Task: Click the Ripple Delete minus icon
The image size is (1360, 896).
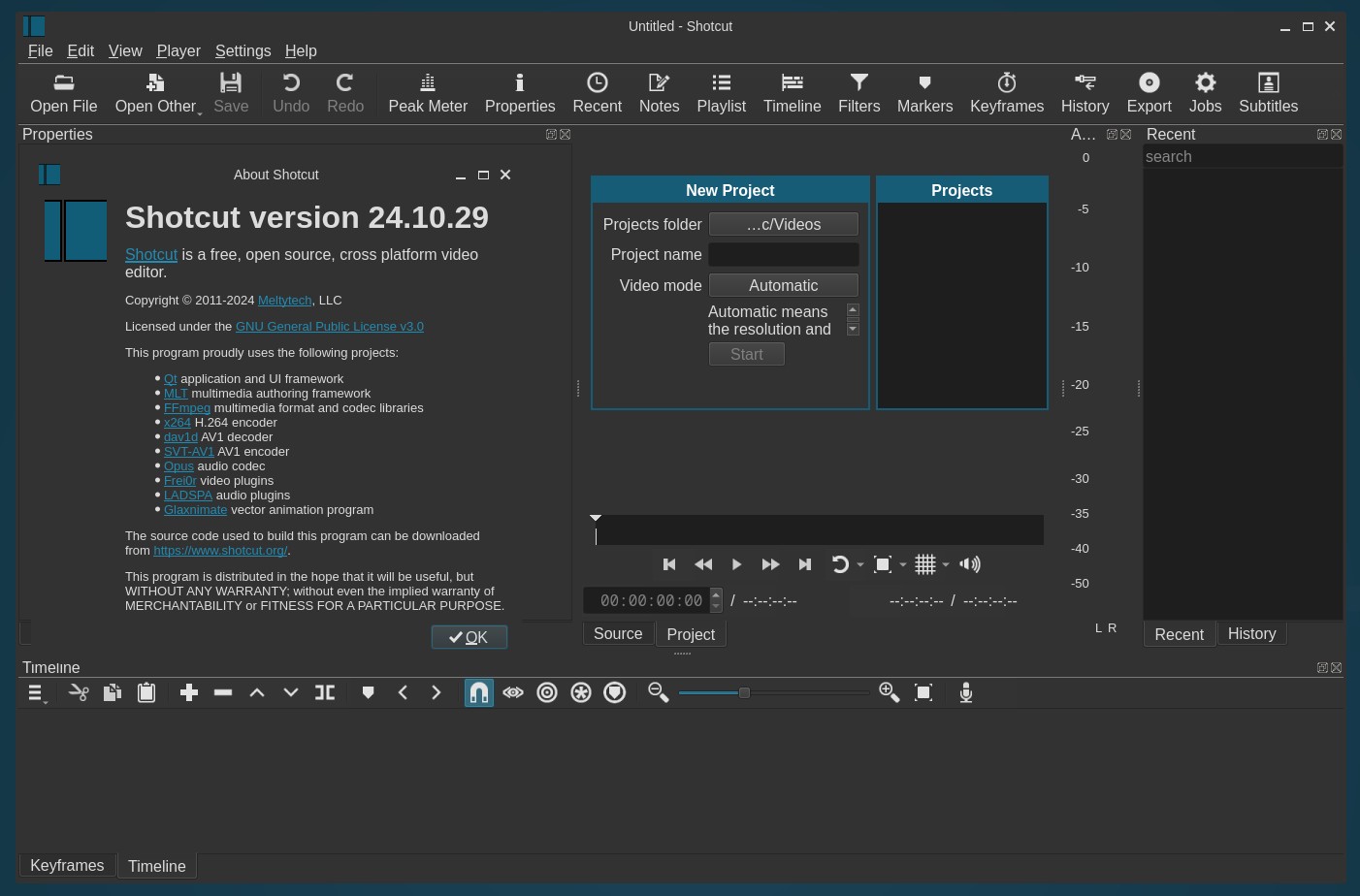Action: tap(223, 692)
